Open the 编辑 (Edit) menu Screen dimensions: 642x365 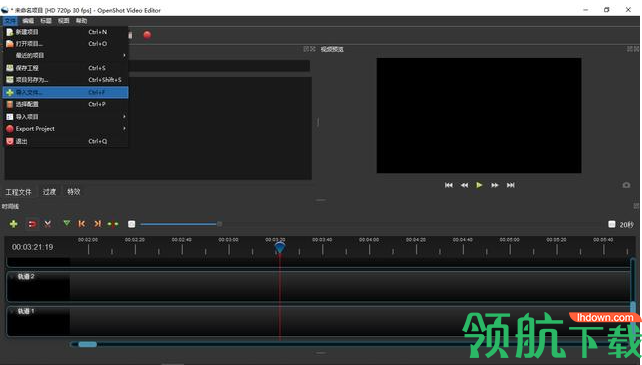click(28, 21)
